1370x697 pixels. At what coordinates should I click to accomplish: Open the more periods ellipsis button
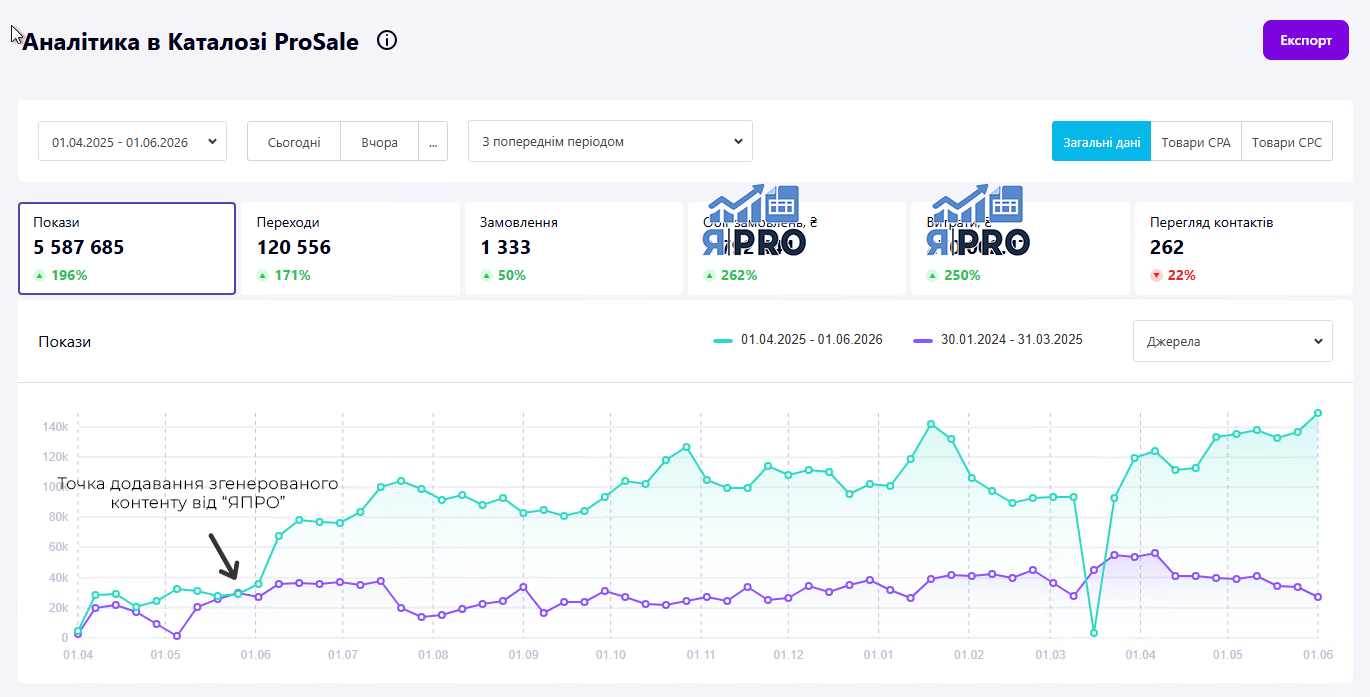pyautogui.click(x=433, y=142)
